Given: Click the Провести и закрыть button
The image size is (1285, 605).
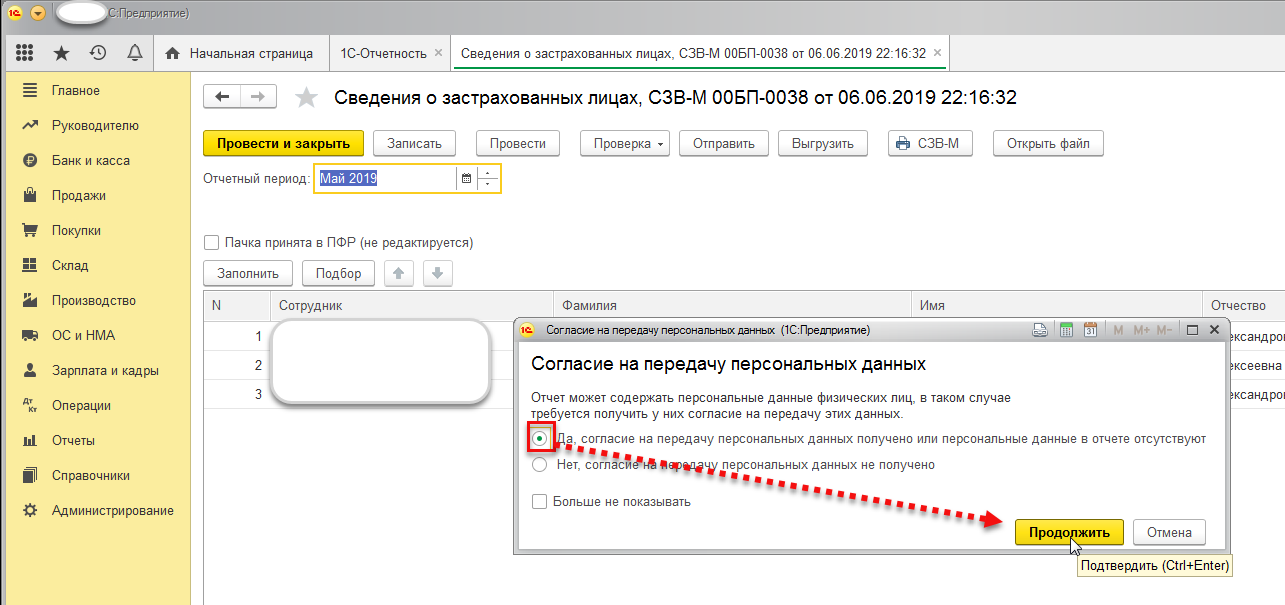Looking at the screenshot, I should [283, 143].
